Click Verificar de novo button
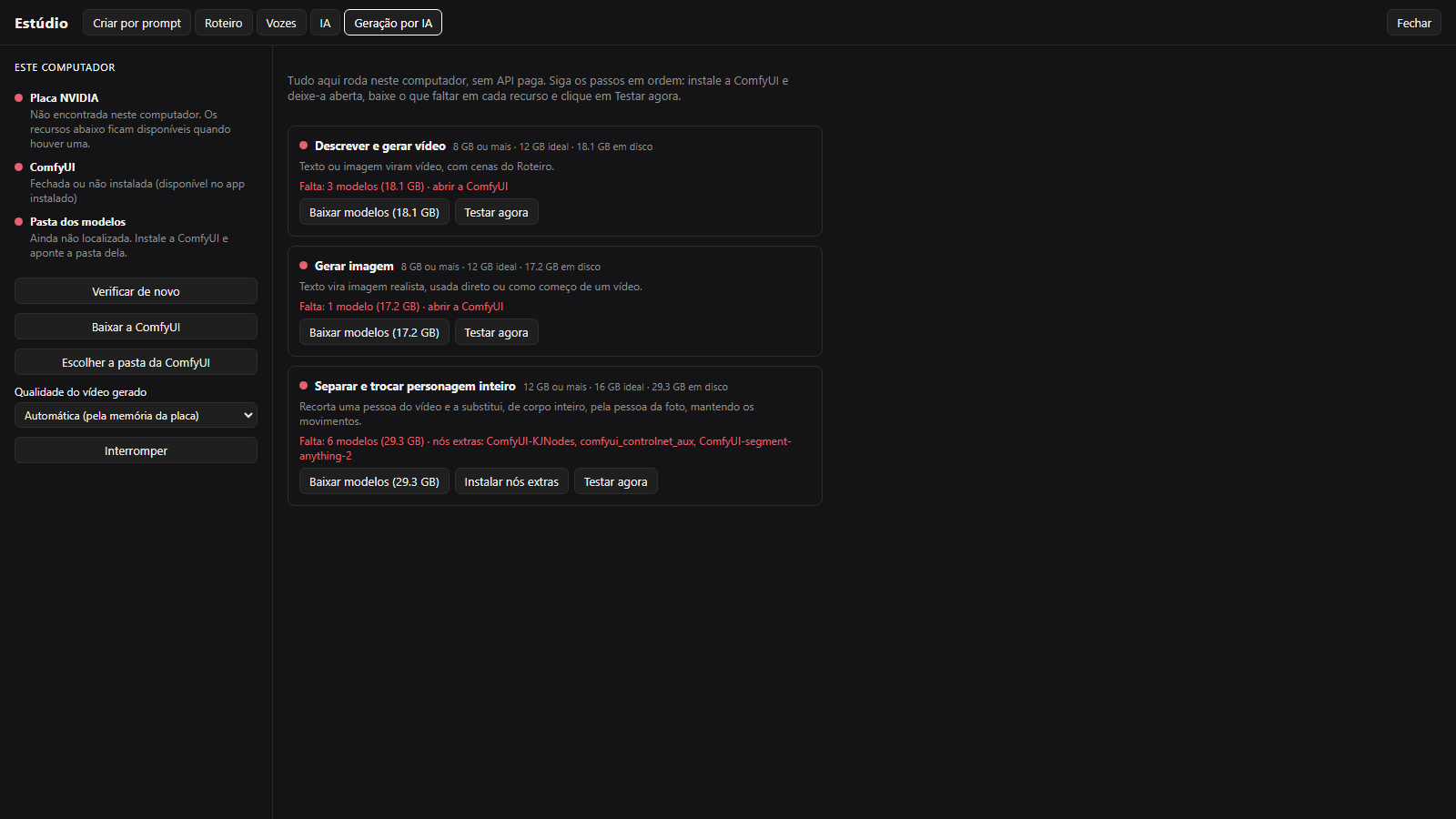This screenshot has height=819, width=1456. coord(136,291)
